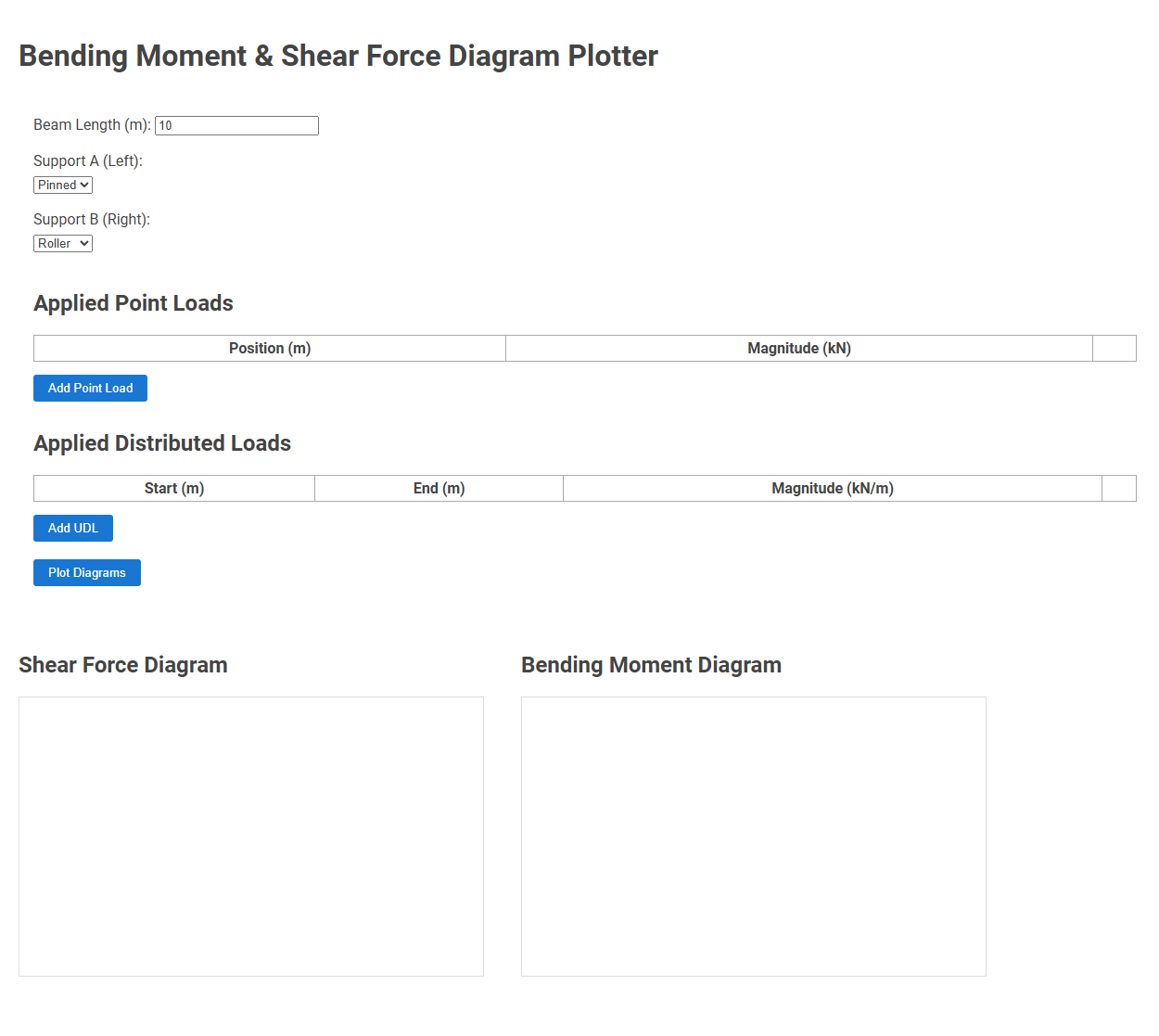The image size is (1159, 1036).
Task: Click the Magnitude (kN) column header
Action: pos(798,348)
